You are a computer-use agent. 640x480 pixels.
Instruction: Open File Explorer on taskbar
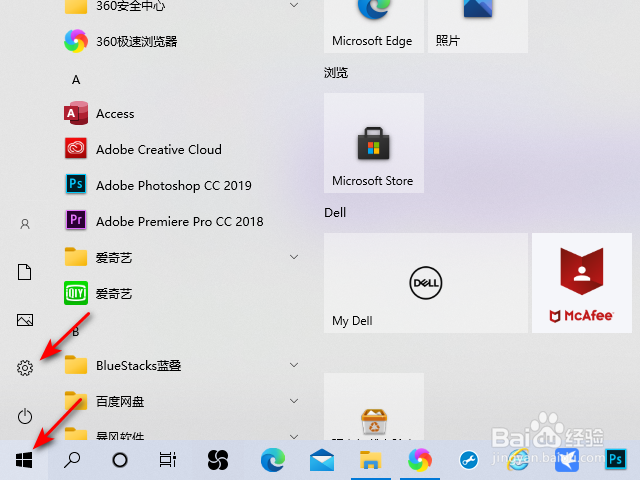[x=371, y=460]
